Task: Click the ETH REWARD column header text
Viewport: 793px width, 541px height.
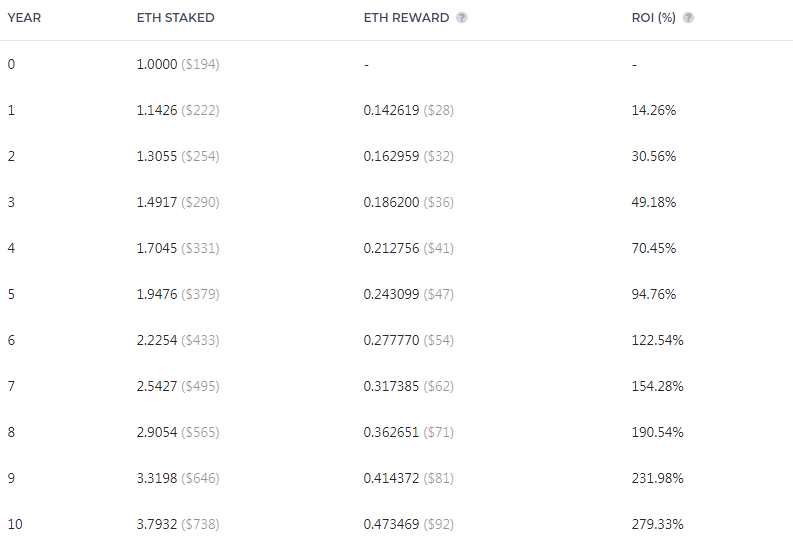Action: pos(406,18)
